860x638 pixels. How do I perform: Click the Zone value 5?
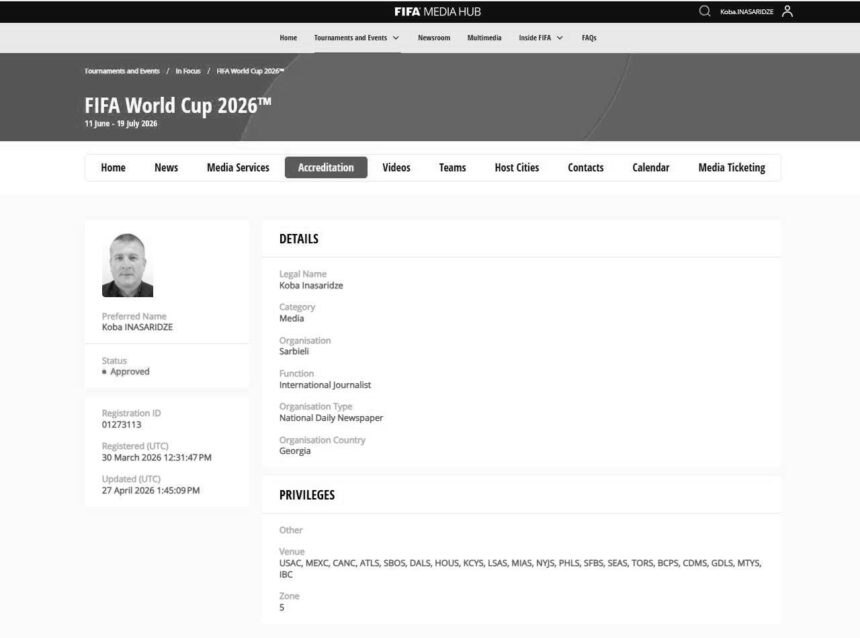click(282, 607)
